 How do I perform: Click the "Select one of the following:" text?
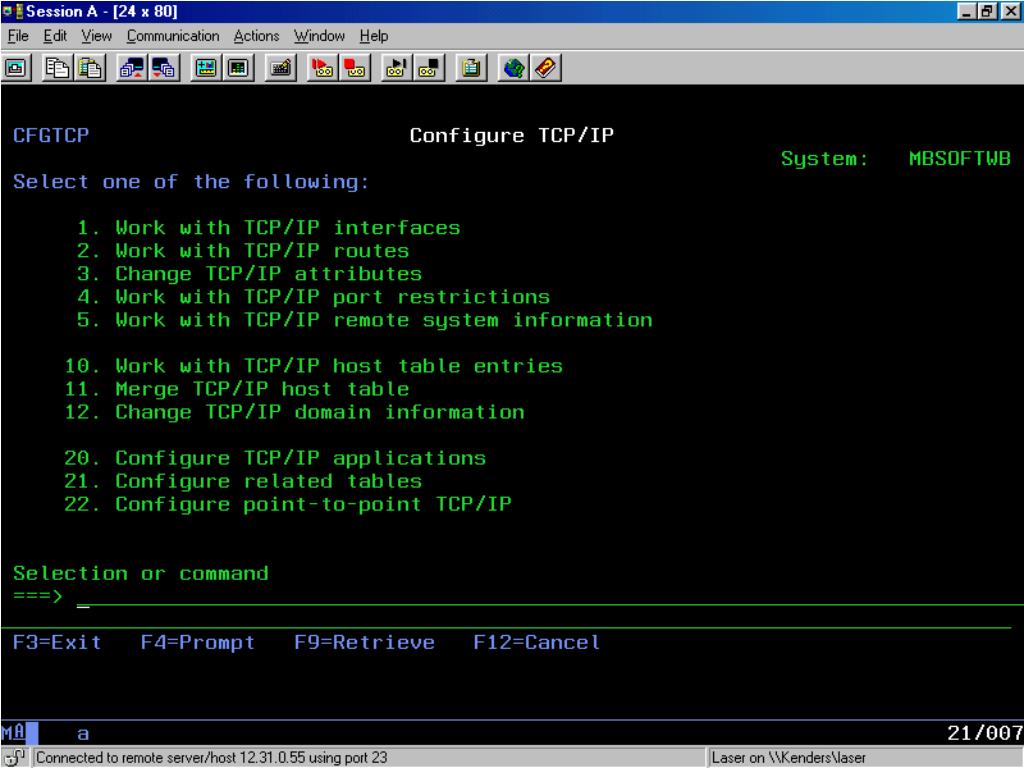tap(191, 182)
